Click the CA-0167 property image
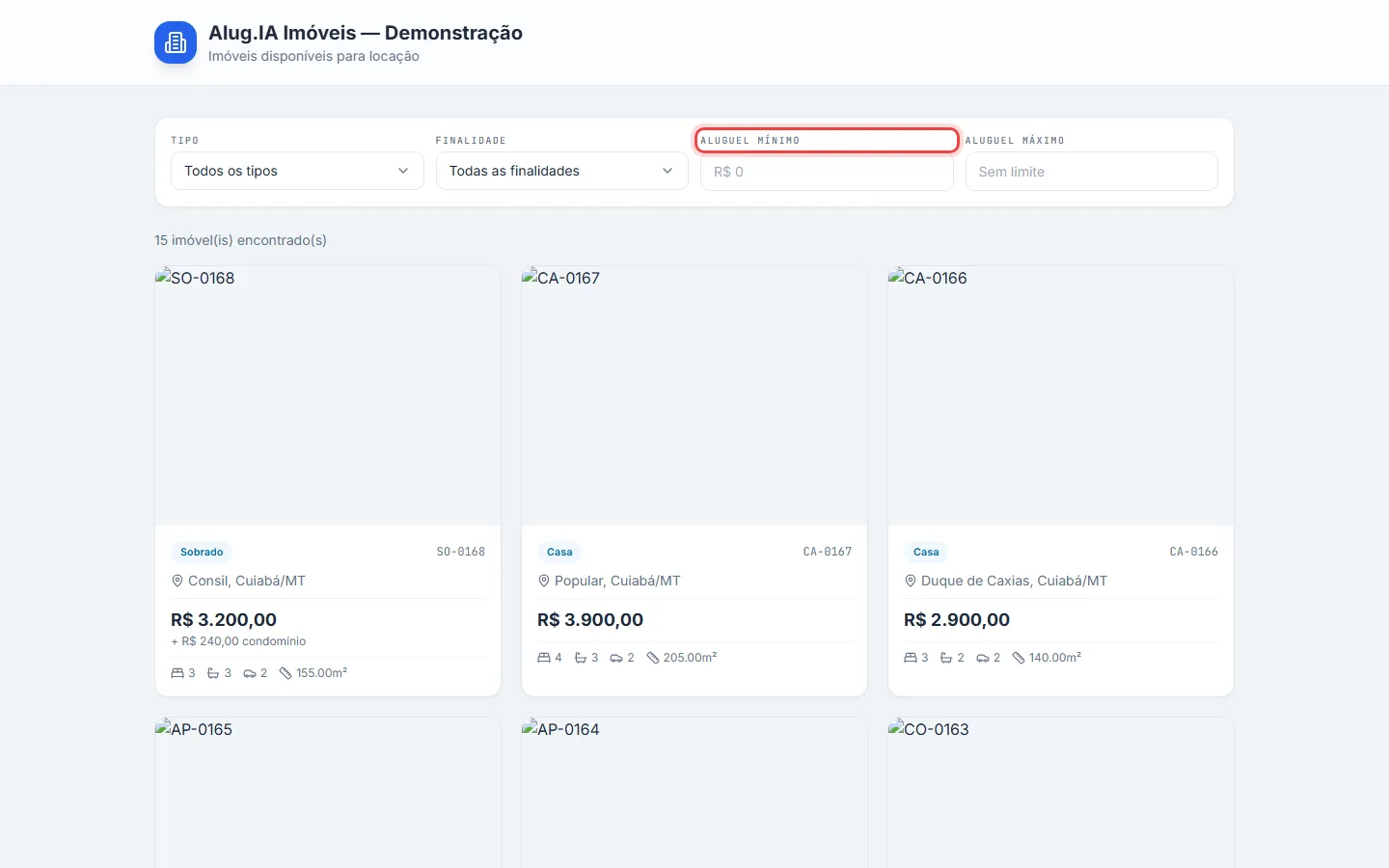Screen dimensions: 1389x868 click(x=694, y=395)
